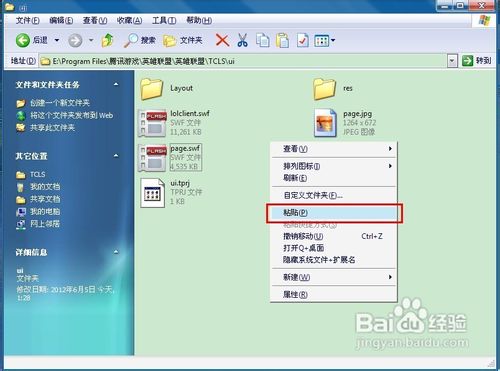
Task: Click the Copy toolbar icon
Action: point(262,40)
